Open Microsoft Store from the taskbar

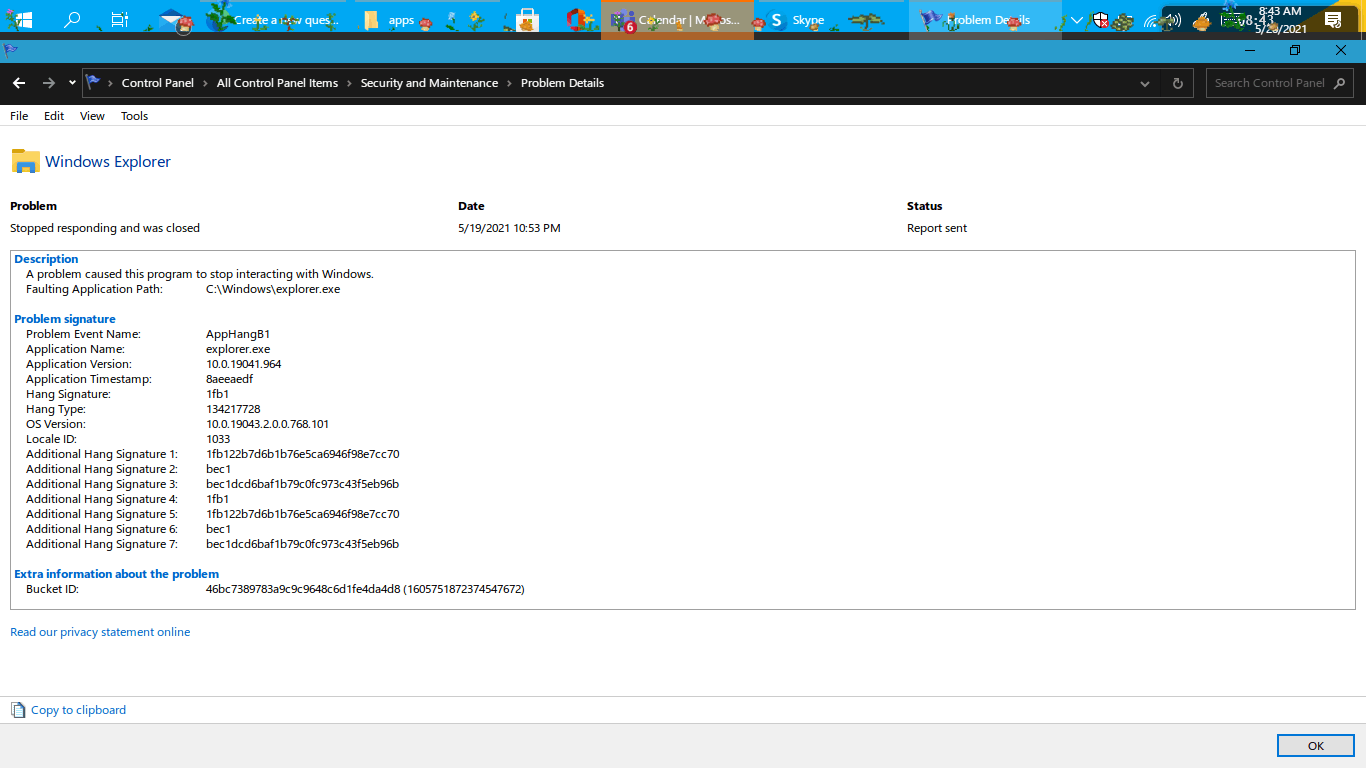[x=526, y=19]
